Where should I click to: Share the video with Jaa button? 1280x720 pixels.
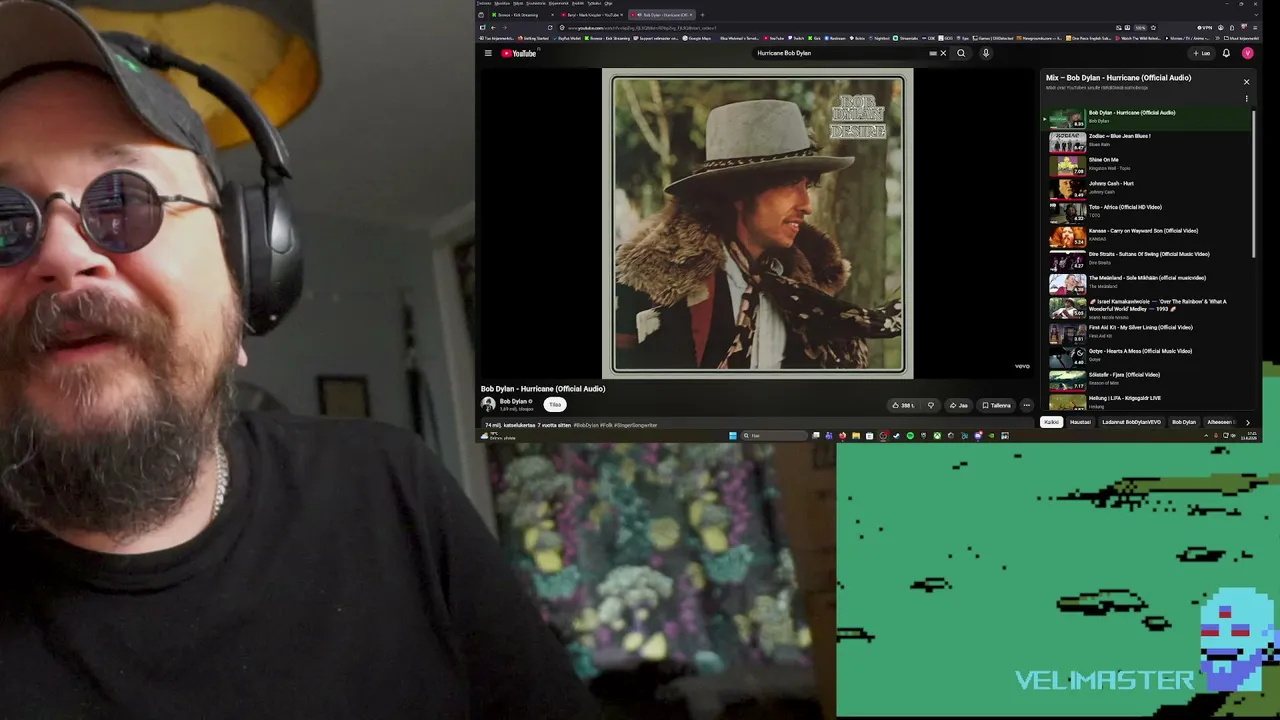[959, 405]
